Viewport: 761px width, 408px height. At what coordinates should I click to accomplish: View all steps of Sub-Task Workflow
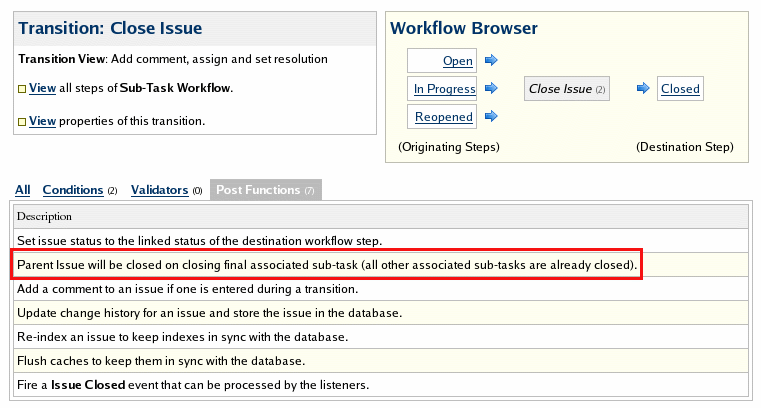[42, 88]
